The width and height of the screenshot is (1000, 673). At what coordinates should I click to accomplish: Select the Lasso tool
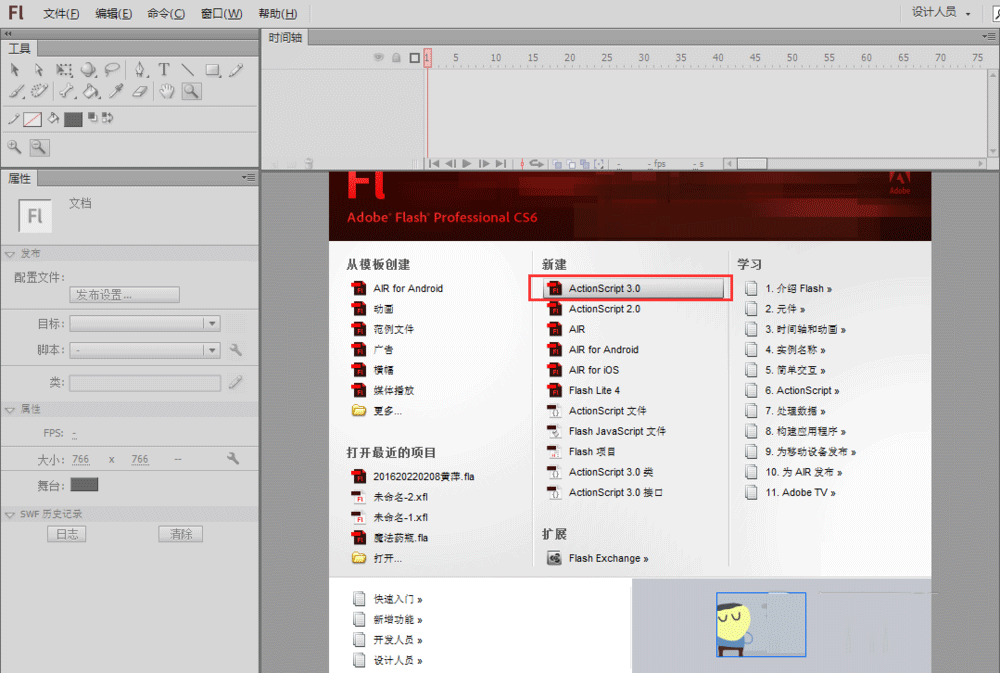[112, 70]
